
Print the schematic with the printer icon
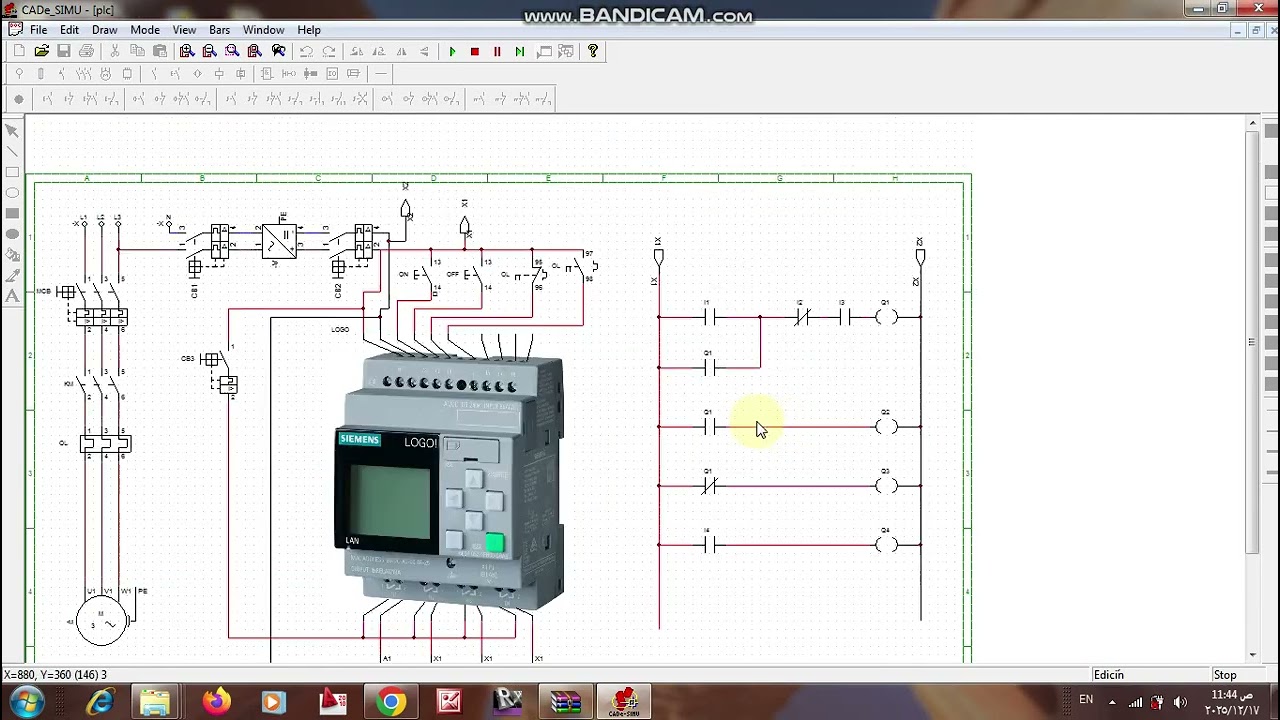(x=86, y=51)
